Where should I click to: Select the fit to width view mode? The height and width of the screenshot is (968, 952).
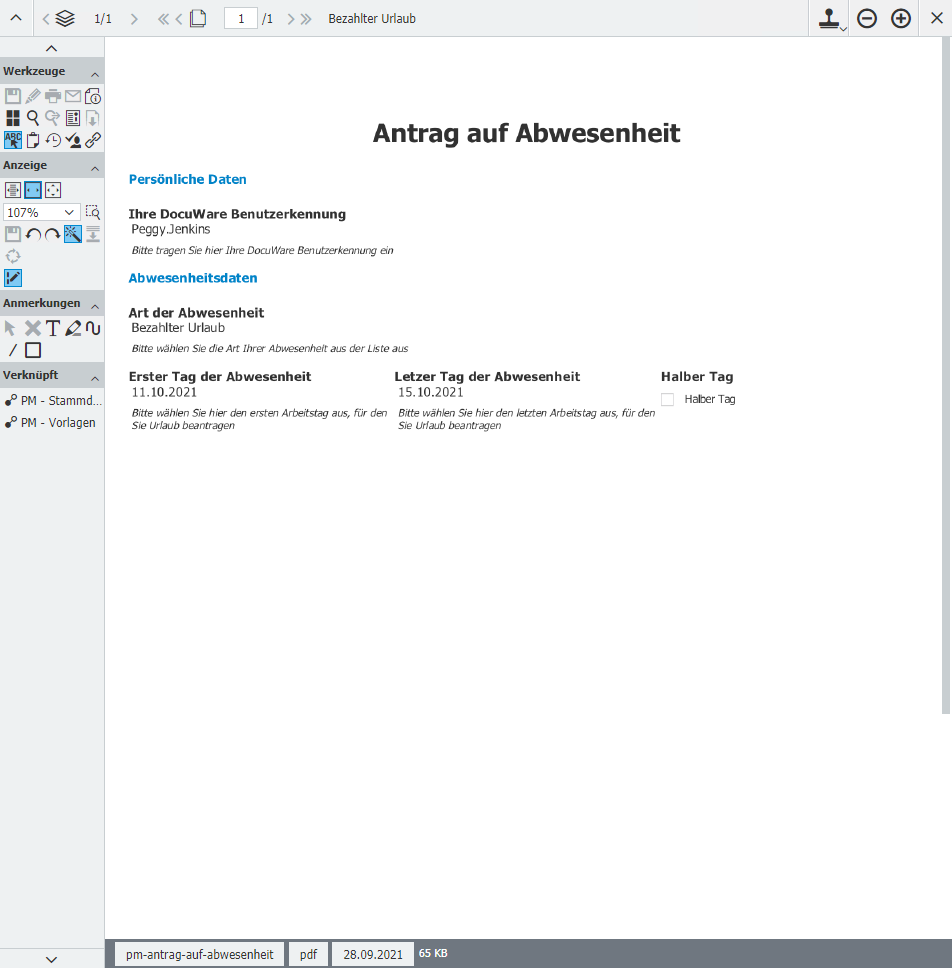coord(33,190)
